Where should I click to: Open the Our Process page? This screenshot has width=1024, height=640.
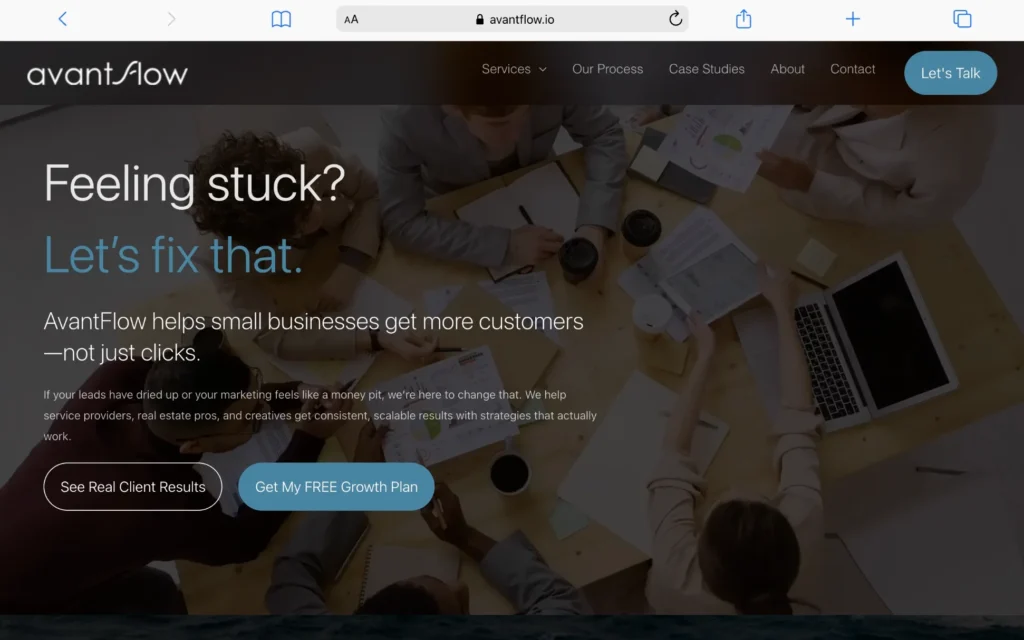[607, 69]
